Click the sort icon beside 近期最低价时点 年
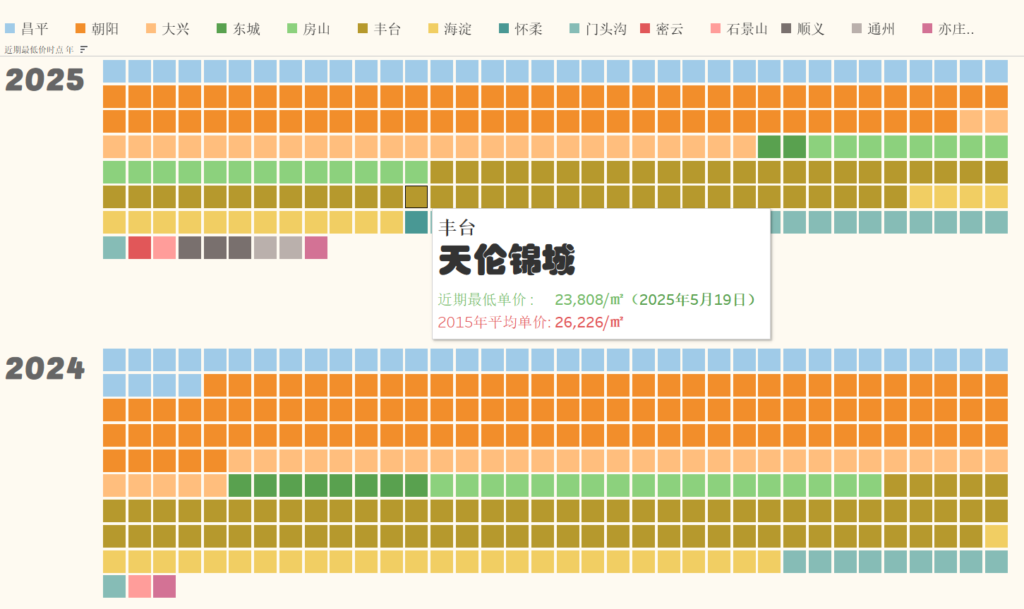The height and width of the screenshot is (609, 1024). tap(84, 49)
